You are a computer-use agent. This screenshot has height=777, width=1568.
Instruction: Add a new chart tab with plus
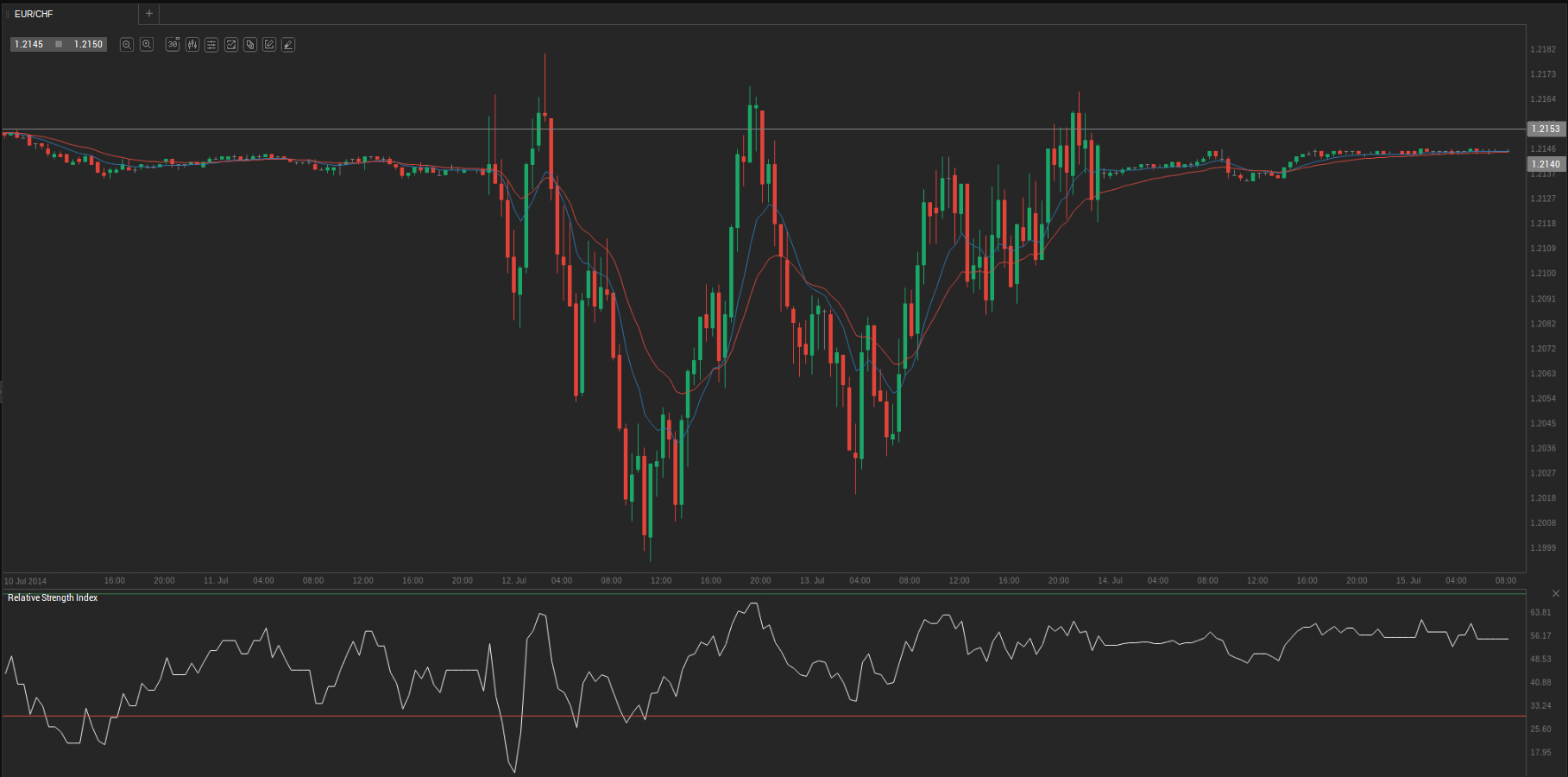[149, 14]
